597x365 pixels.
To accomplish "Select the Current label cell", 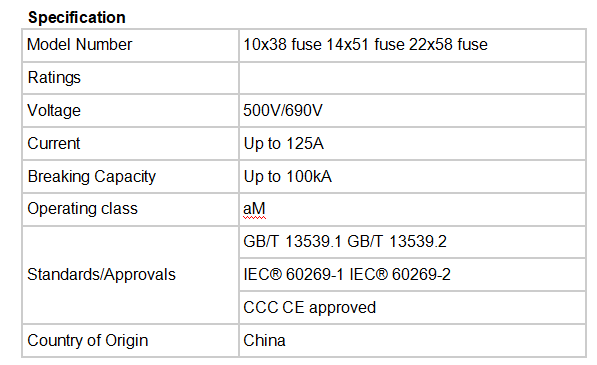I will 131,144.
